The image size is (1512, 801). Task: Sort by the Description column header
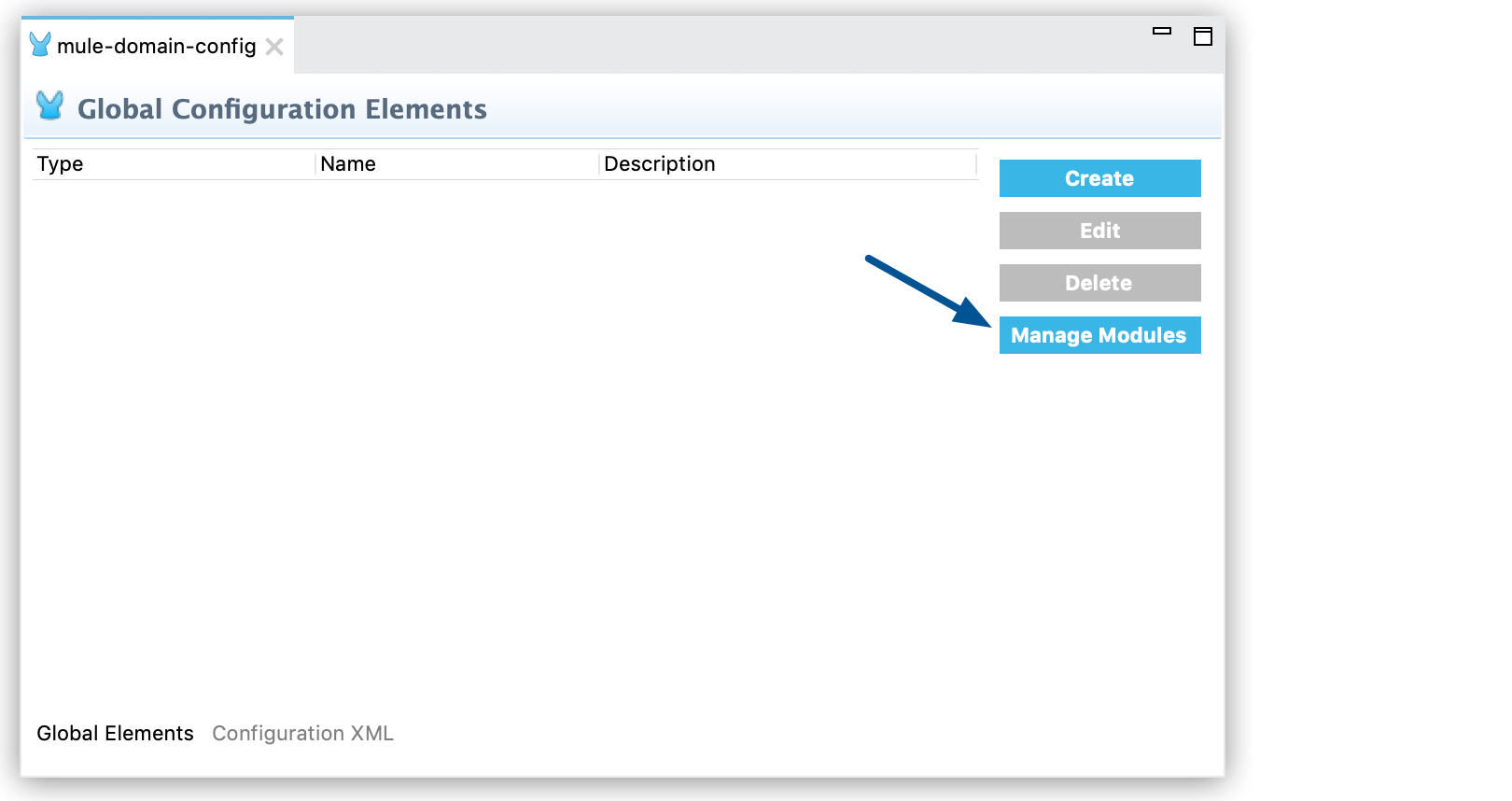coord(659,164)
